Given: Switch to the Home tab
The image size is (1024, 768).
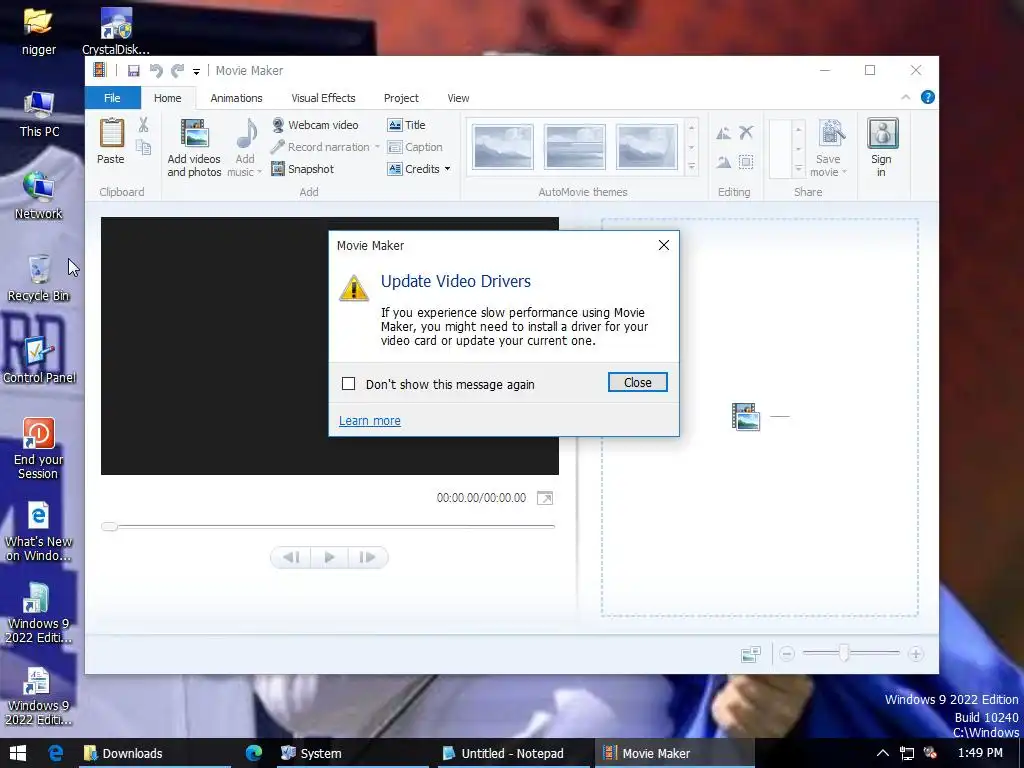Looking at the screenshot, I should click(x=168, y=98).
